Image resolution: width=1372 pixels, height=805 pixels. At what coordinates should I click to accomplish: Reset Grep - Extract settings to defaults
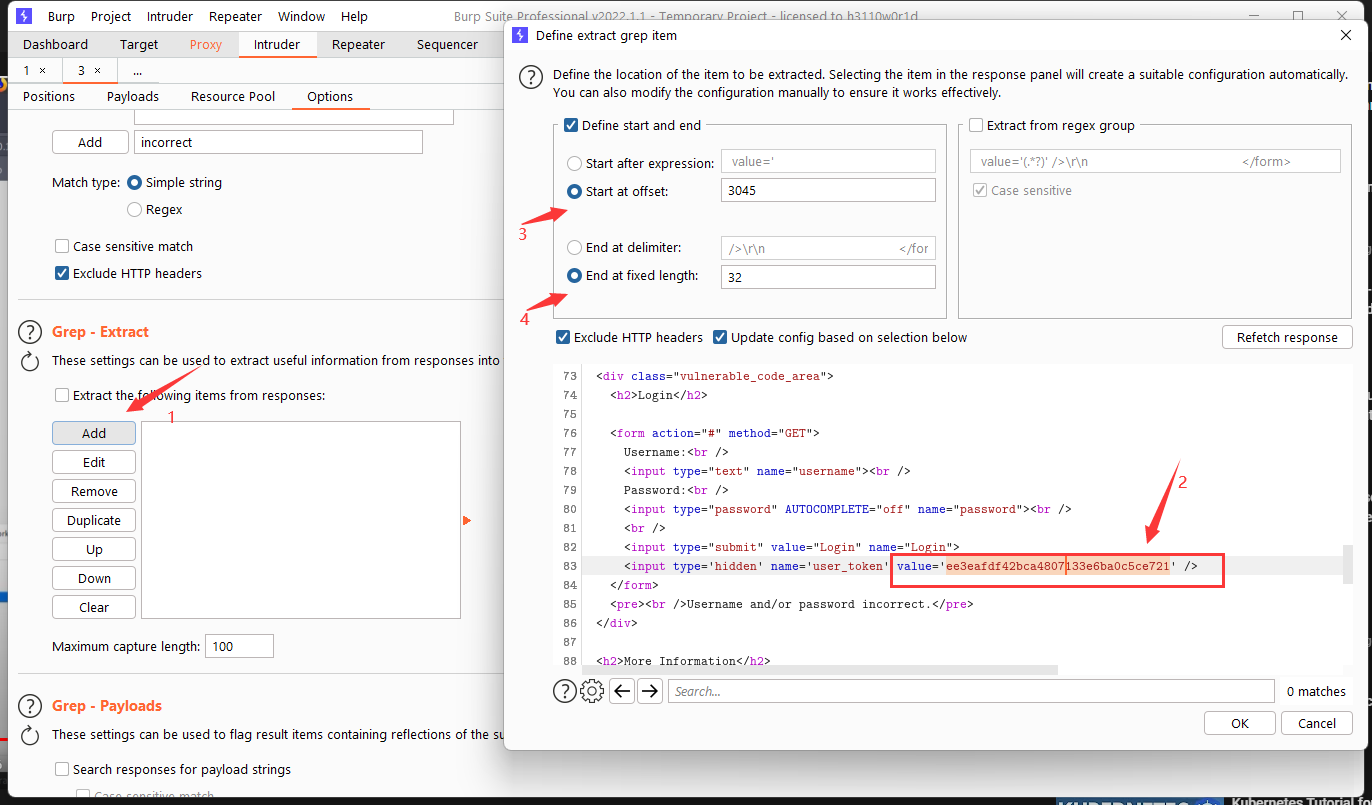click(30, 361)
